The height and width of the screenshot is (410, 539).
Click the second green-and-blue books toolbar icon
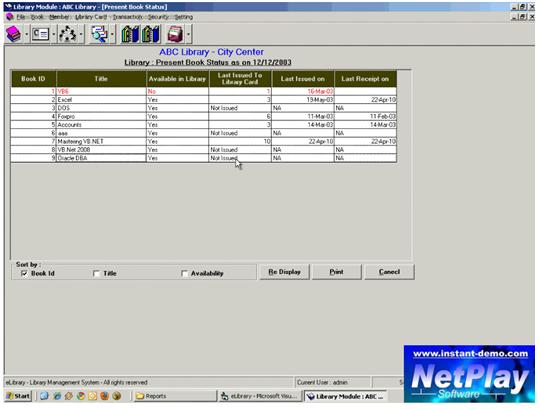pyautogui.click(x=151, y=34)
